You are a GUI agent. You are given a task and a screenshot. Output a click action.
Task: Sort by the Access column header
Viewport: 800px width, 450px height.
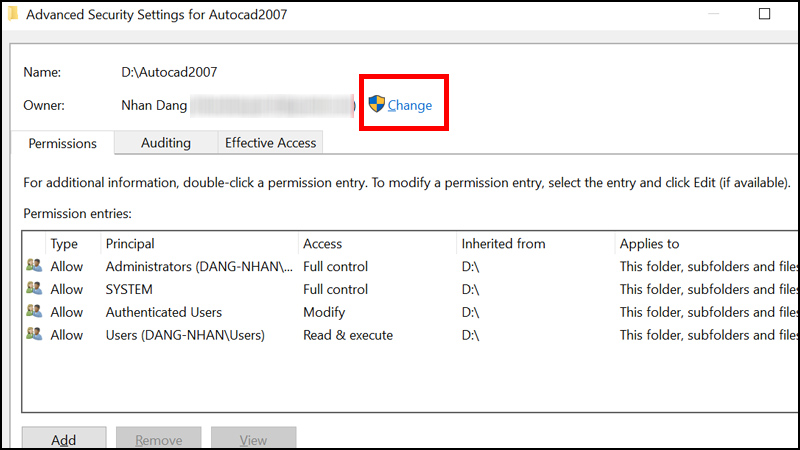[x=378, y=244]
